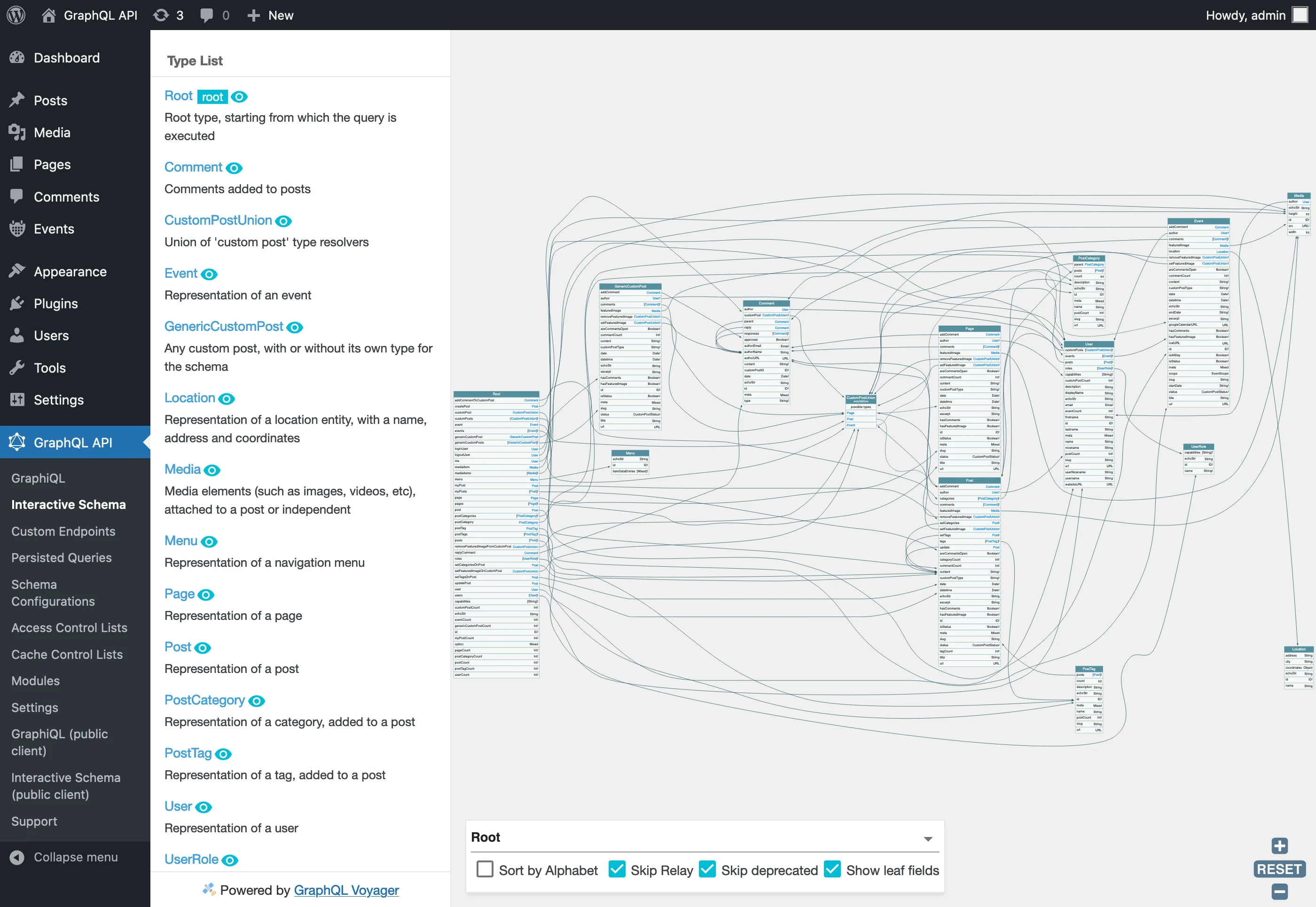Click the eye icon next to Media type
The width and height of the screenshot is (1316, 907).
212,470
